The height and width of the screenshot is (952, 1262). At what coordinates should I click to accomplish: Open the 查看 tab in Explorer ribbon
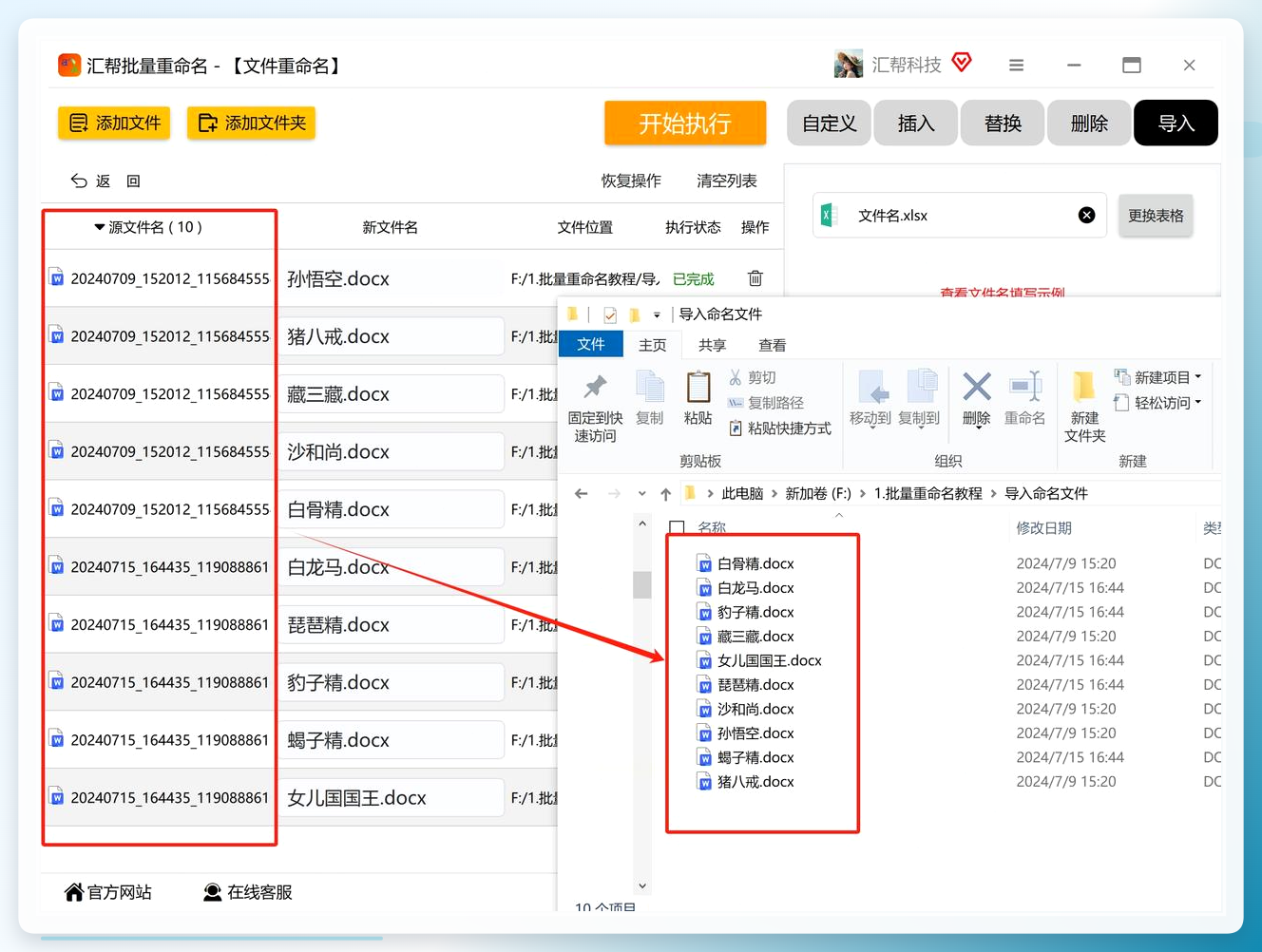[x=773, y=345]
